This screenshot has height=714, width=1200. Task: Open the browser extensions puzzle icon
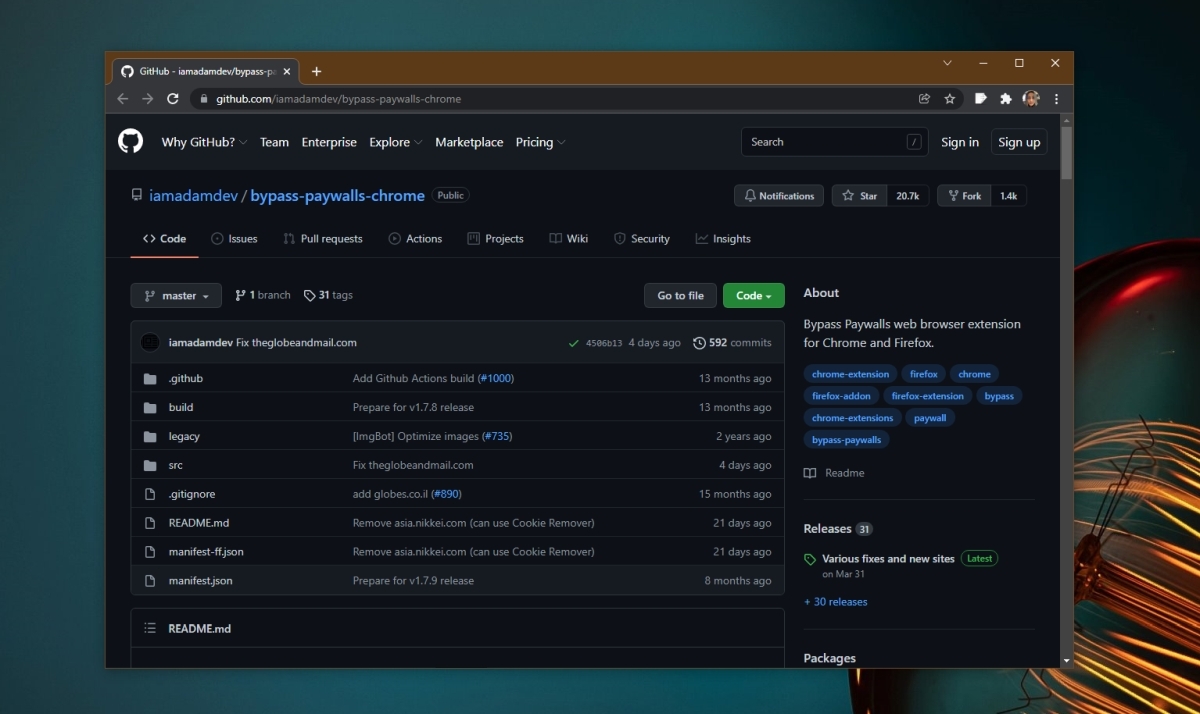tap(1006, 99)
